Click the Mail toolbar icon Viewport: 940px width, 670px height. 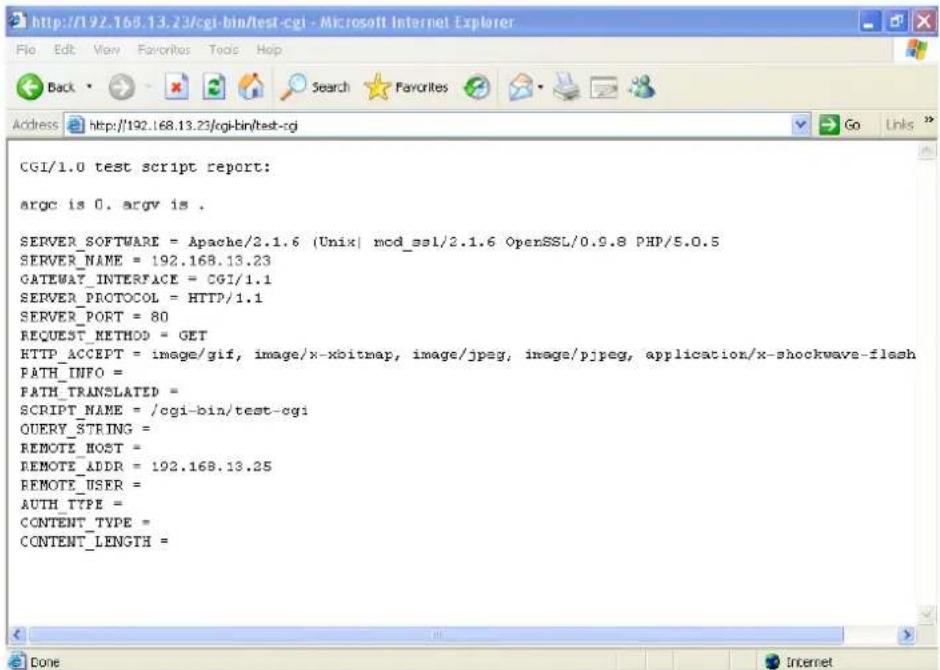pyautogui.click(x=520, y=87)
